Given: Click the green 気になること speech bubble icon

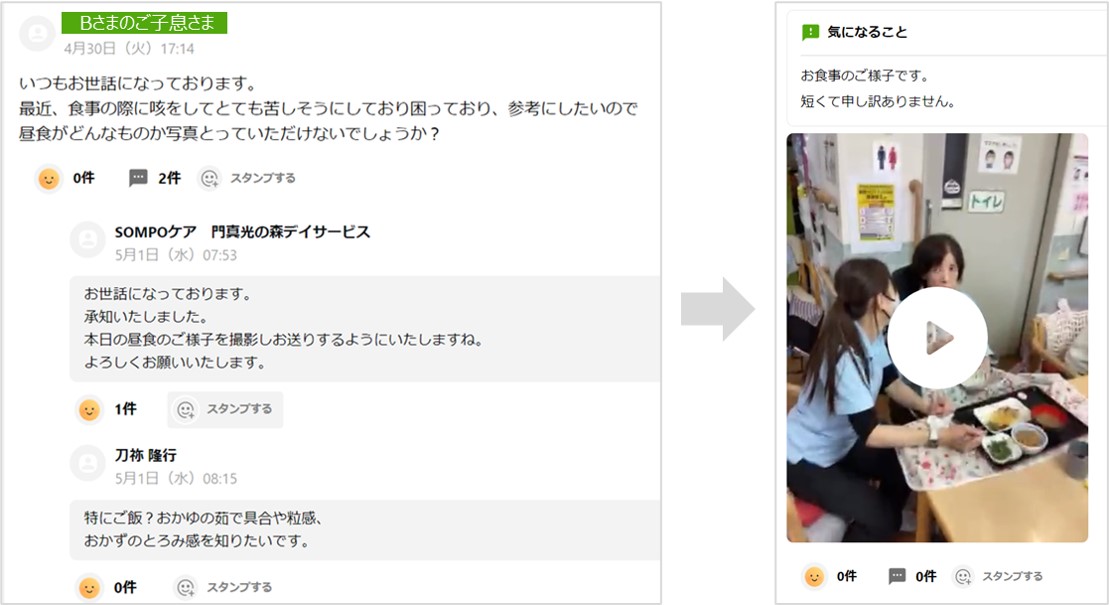Looking at the screenshot, I should [810, 33].
